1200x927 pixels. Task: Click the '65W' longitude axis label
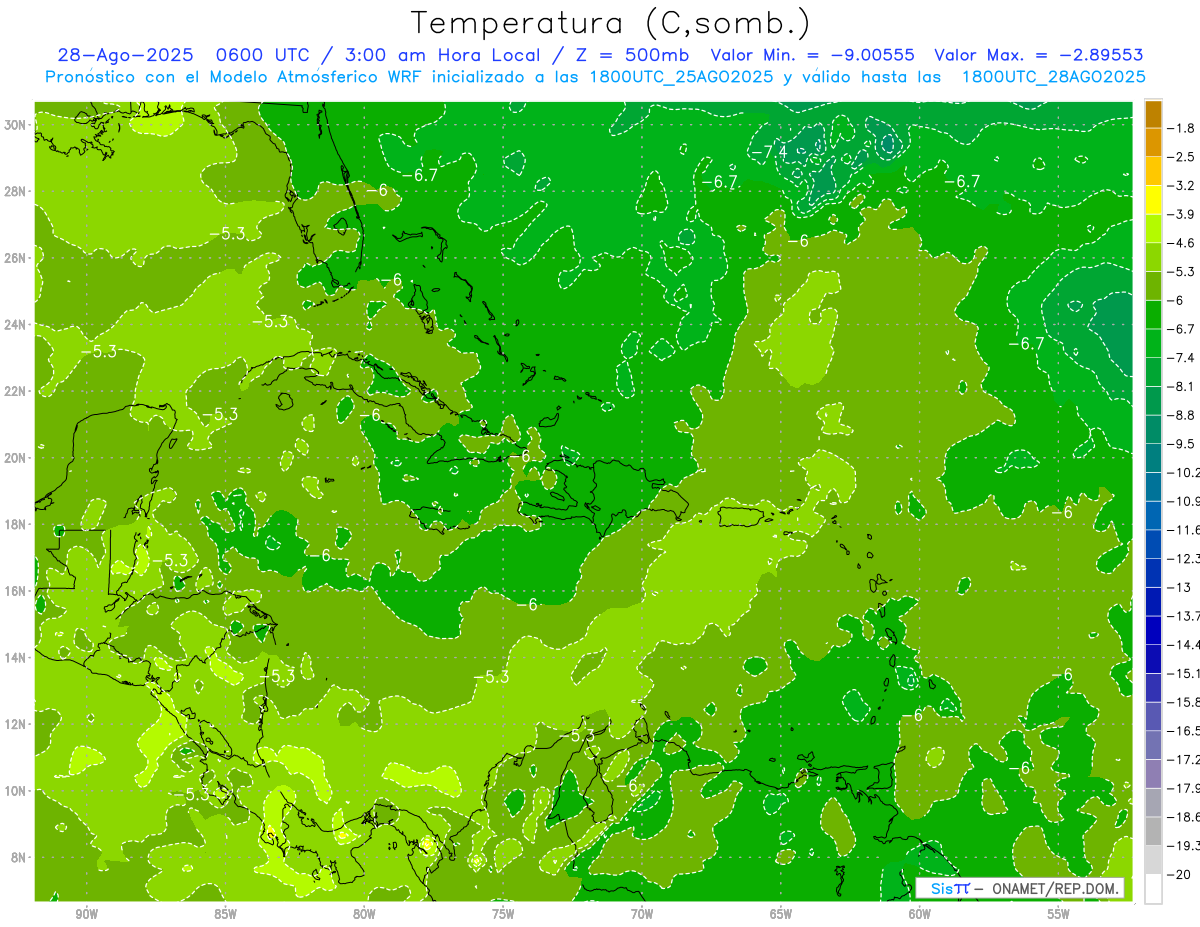click(781, 915)
